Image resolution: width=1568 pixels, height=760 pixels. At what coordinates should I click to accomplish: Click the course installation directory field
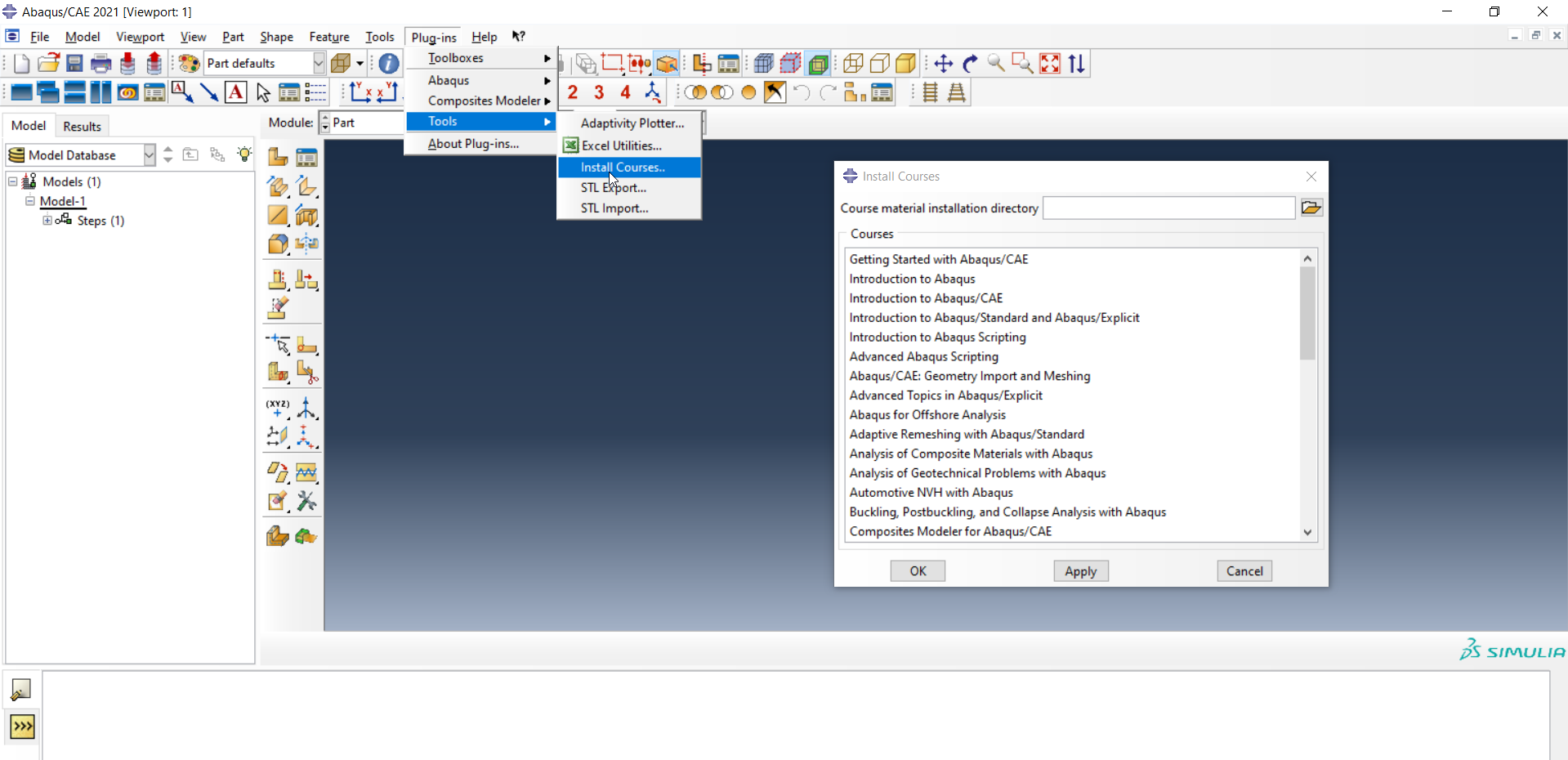1168,208
